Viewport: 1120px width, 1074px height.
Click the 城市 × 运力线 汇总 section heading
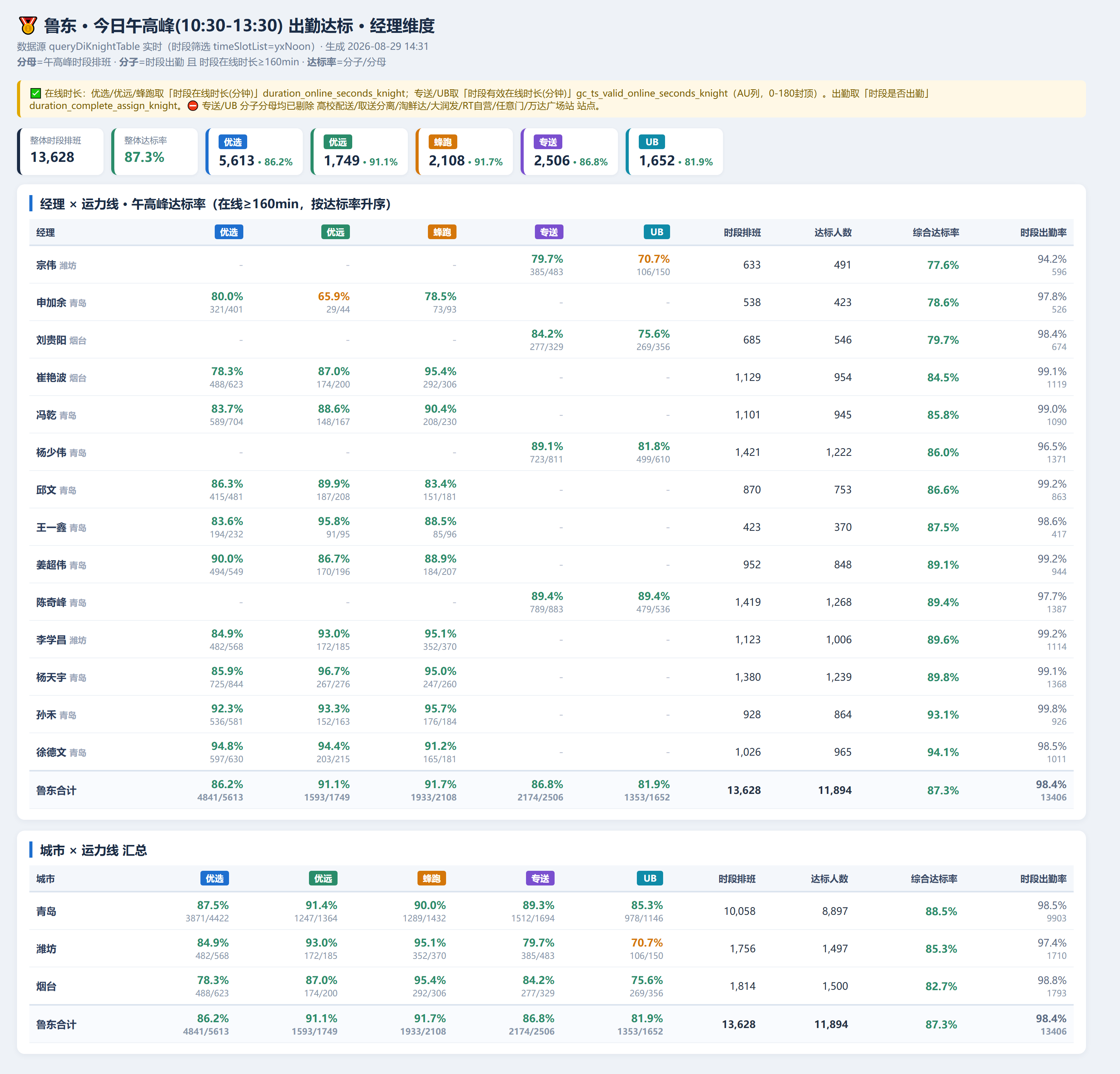point(94,851)
